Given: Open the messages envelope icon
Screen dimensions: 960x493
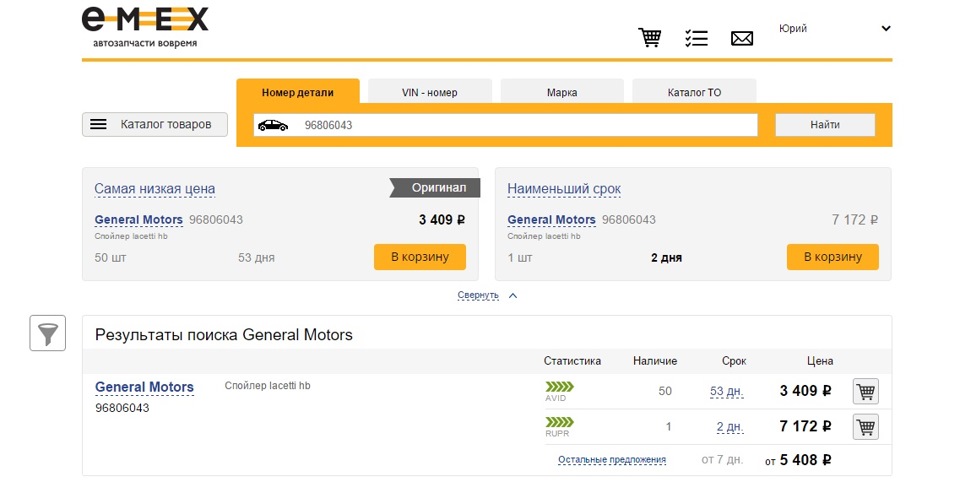Looking at the screenshot, I should coord(741,39).
